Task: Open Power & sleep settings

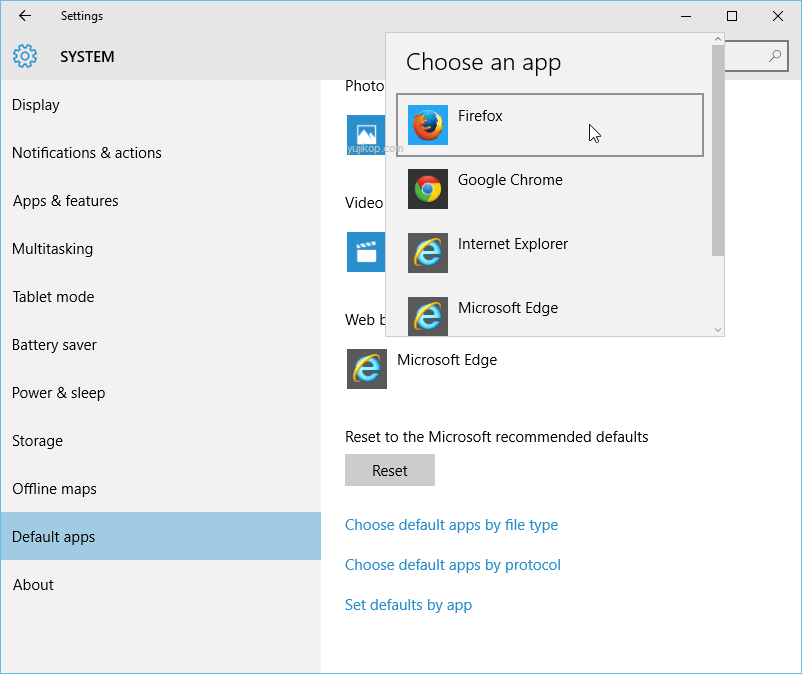Action: 161,393
